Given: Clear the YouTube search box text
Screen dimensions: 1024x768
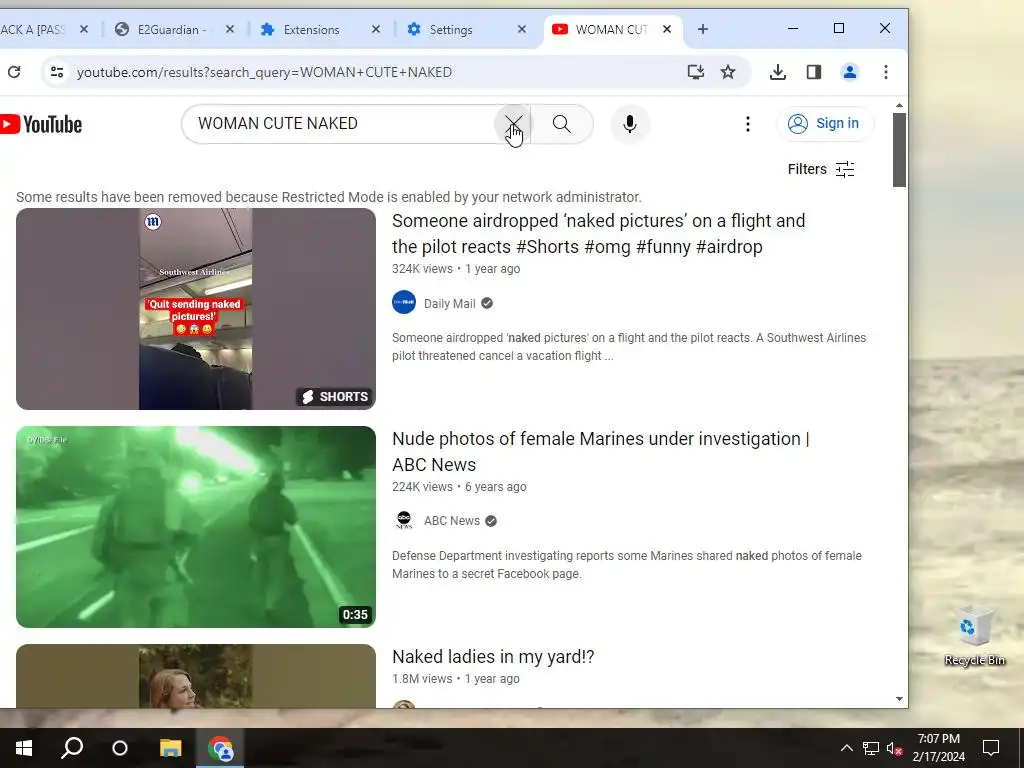Looking at the screenshot, I should pyautogui.click(x=513, y=123).
